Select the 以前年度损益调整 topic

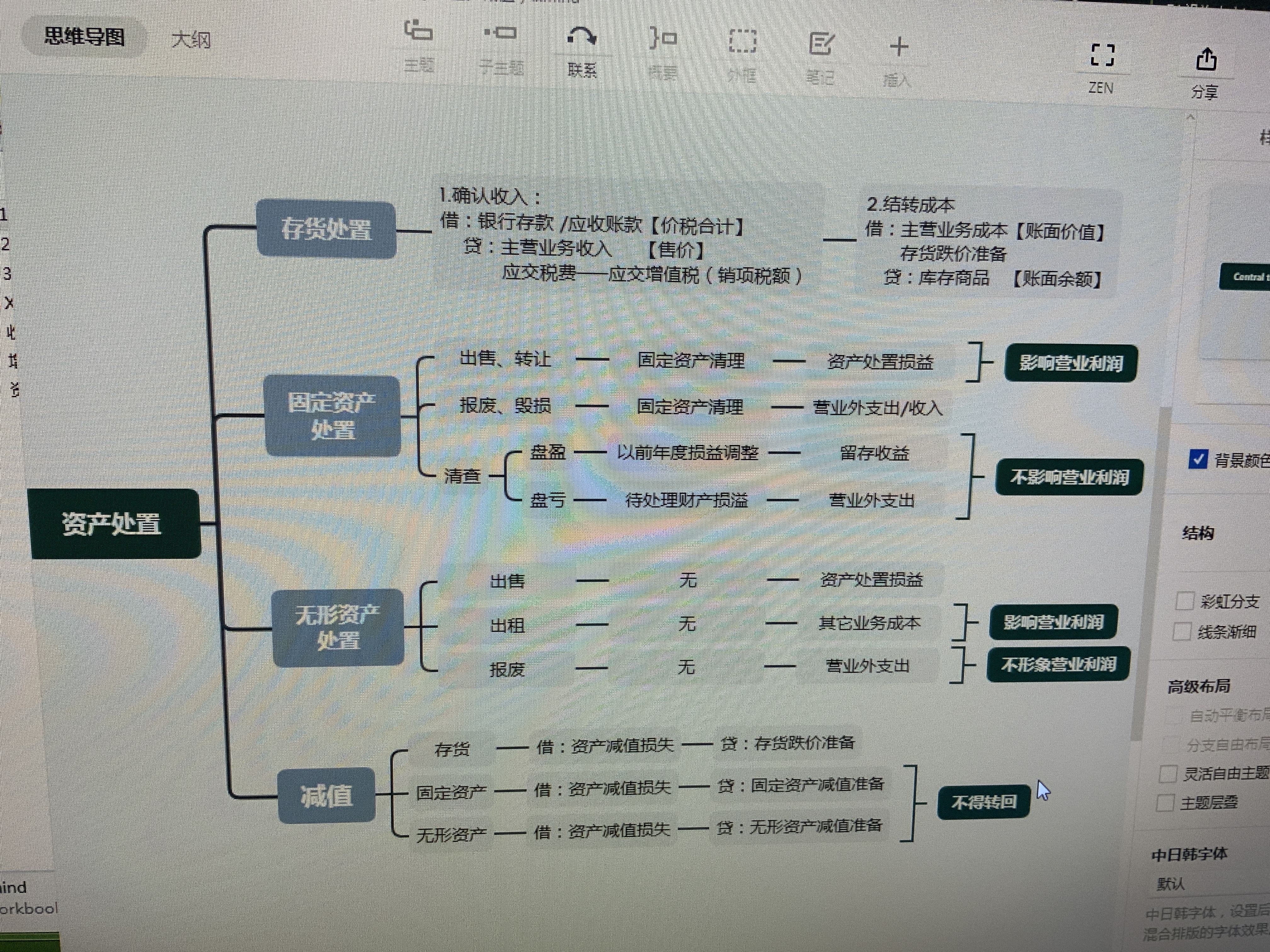coord(687,453)
